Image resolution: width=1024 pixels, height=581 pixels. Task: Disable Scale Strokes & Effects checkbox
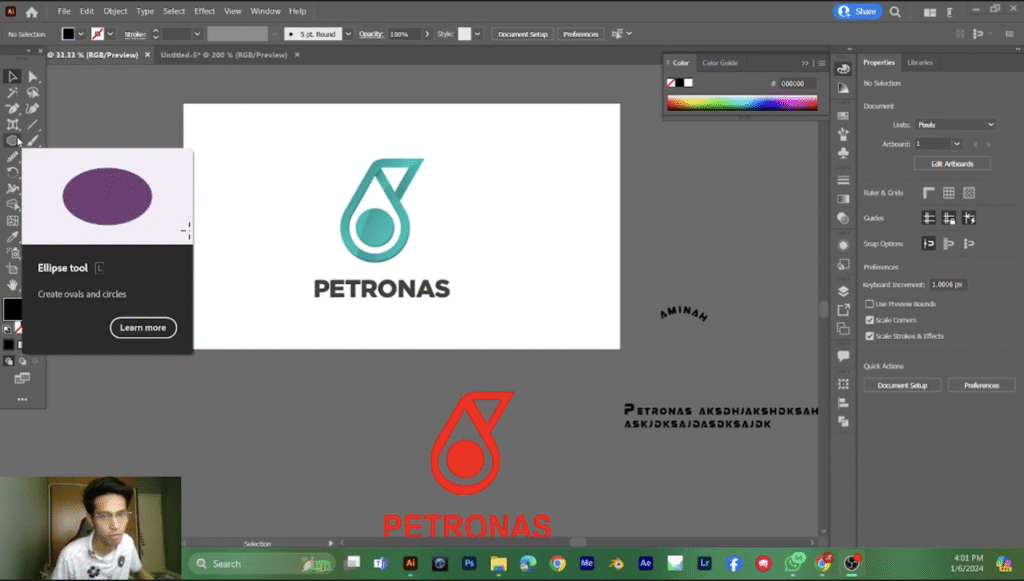pyautogui.click(x=869, y=336)
